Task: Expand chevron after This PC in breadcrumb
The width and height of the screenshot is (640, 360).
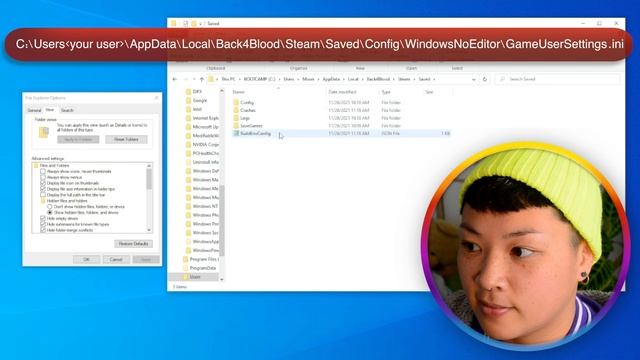Action: point(240,79)
